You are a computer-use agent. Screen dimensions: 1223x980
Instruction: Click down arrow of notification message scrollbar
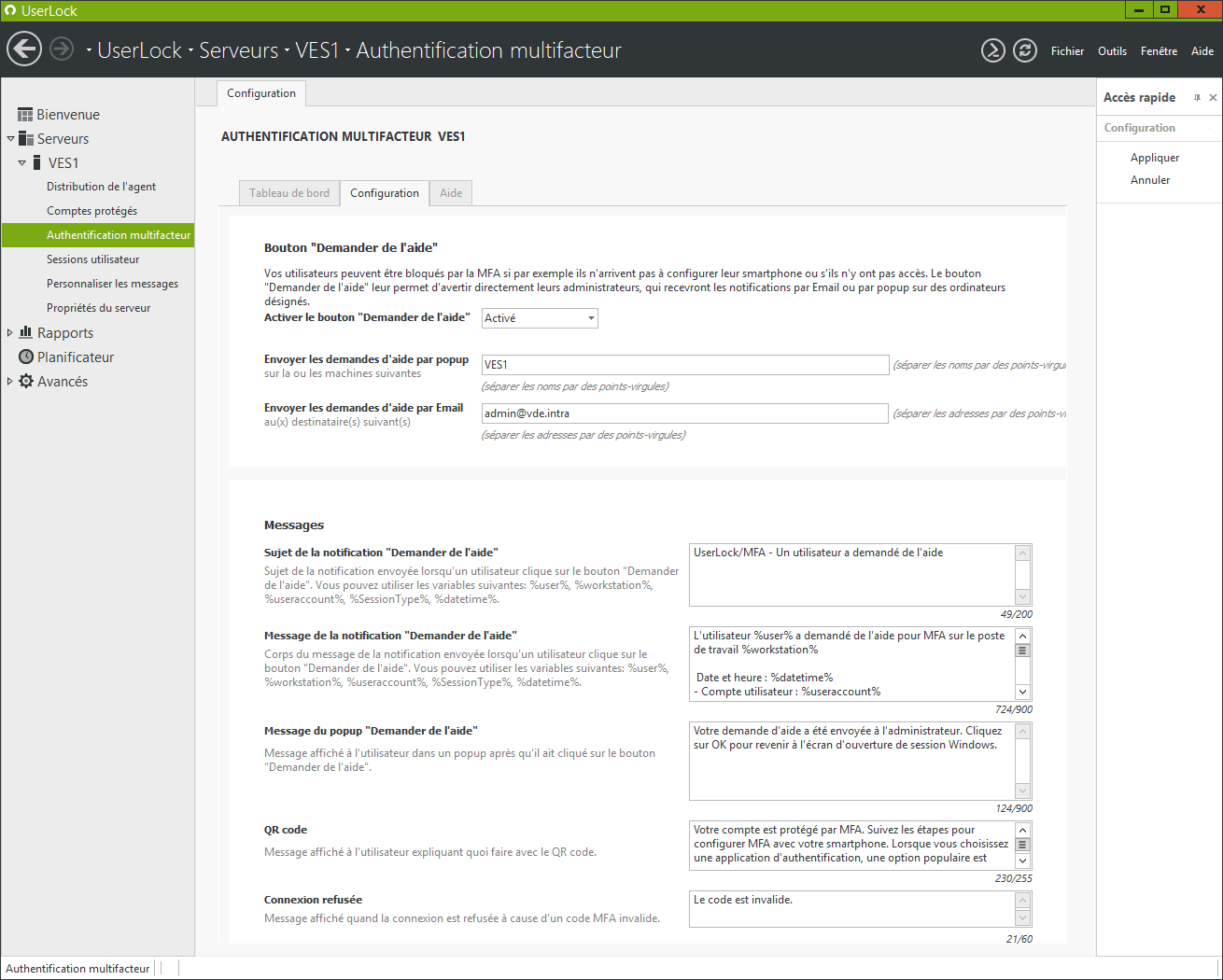(1023, 692)
